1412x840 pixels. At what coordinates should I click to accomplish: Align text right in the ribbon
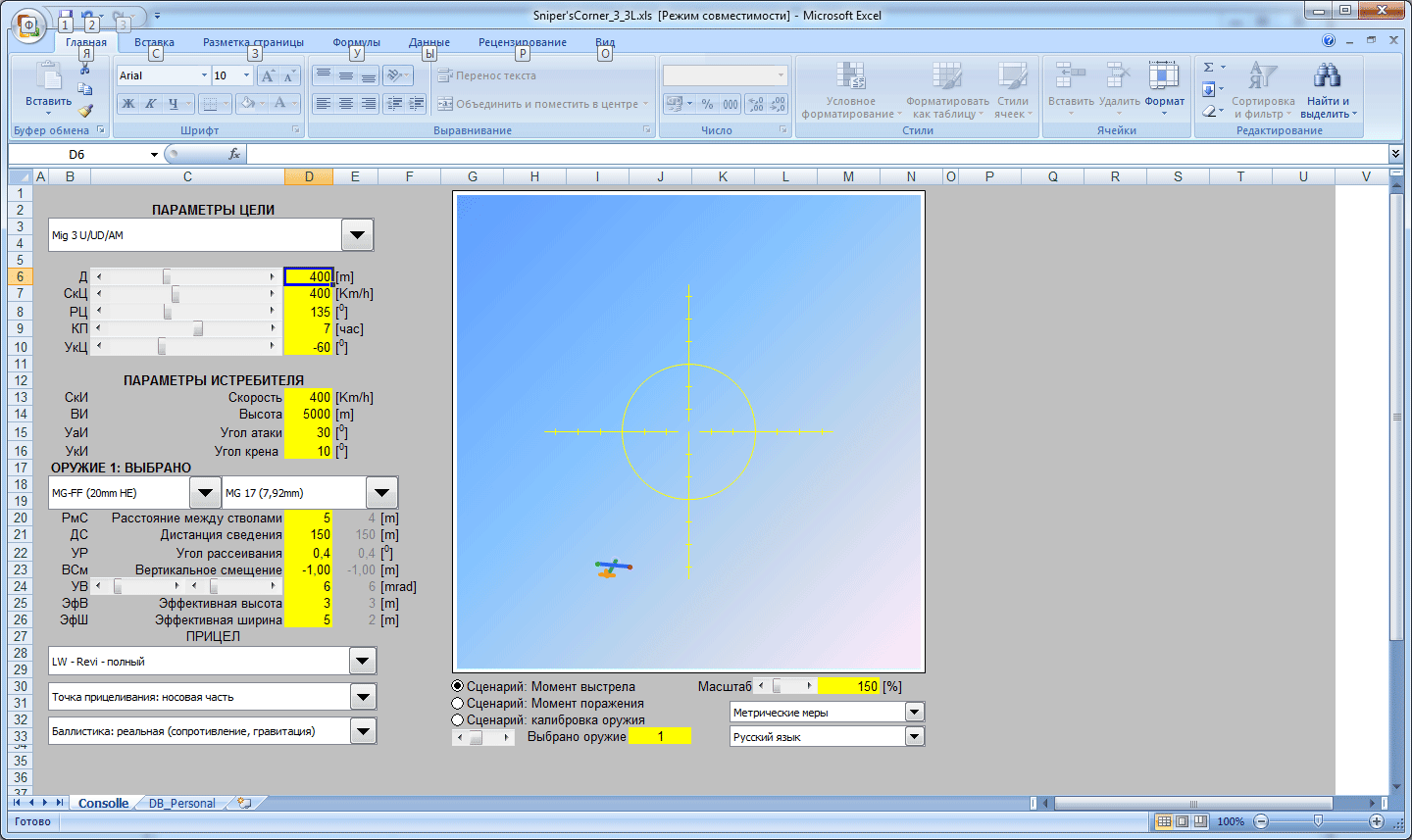[368, 103]
